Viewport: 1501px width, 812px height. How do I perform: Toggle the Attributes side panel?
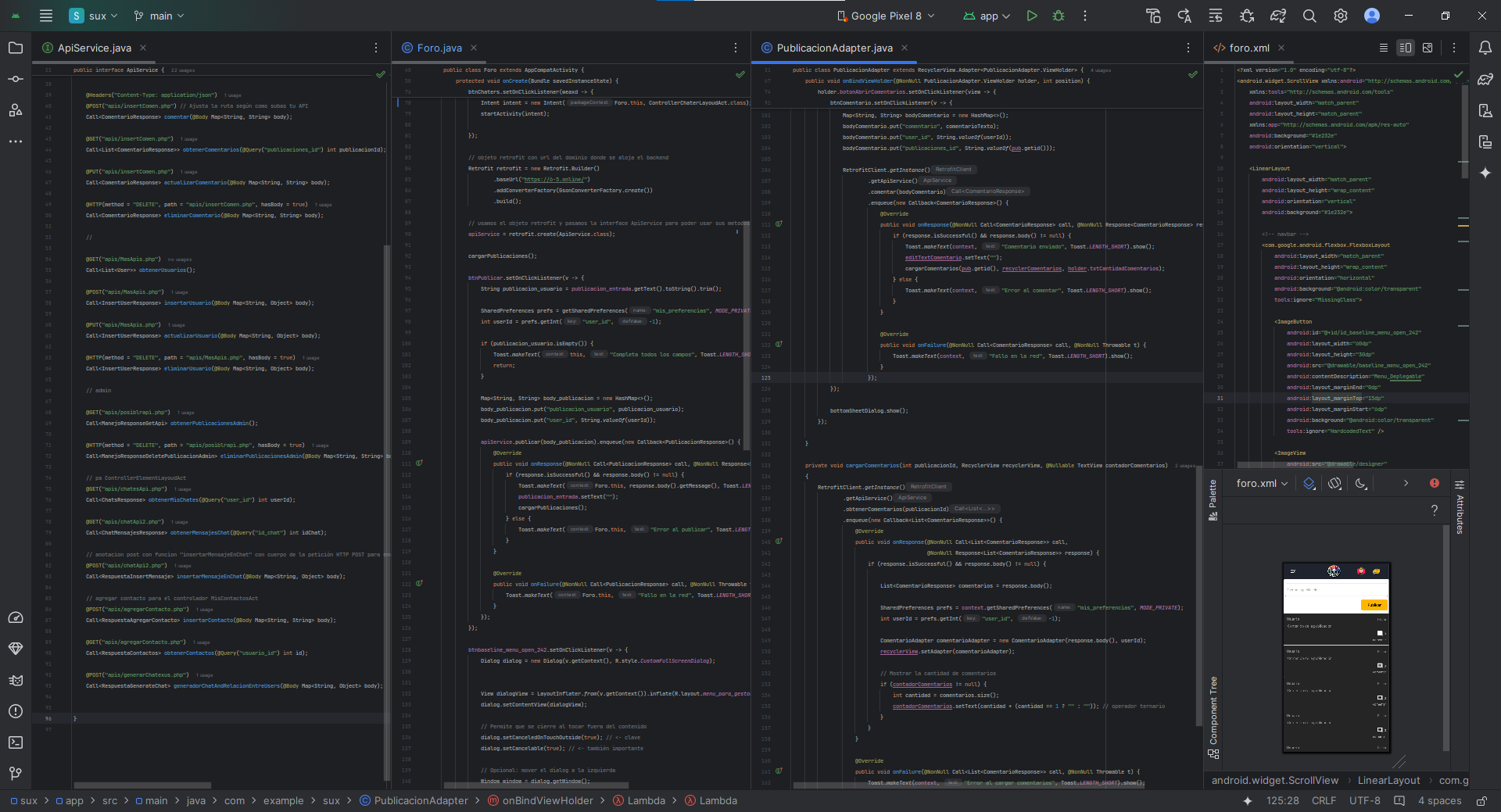point(1460,506)
